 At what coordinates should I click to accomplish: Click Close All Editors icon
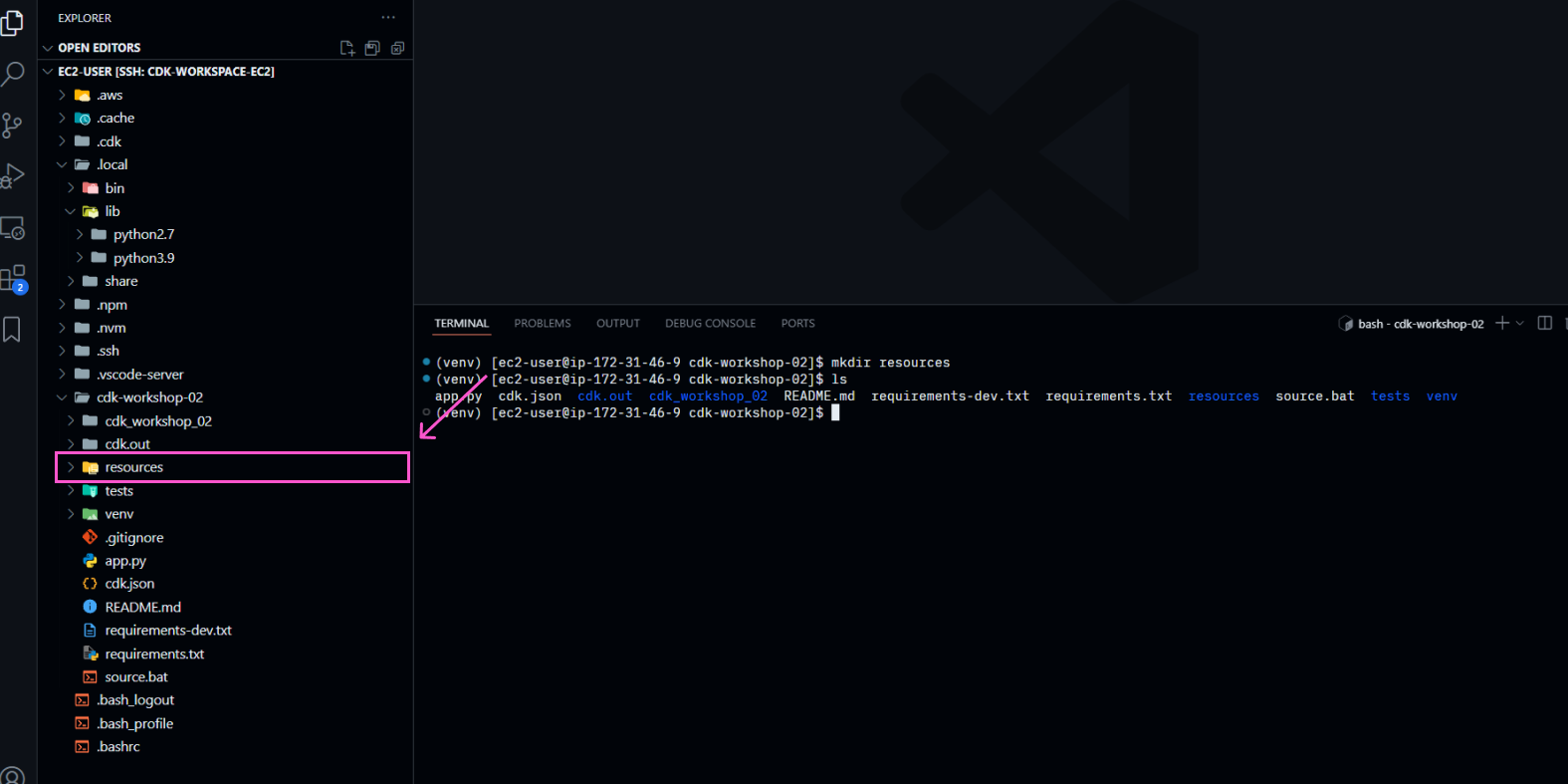[397, 48]
